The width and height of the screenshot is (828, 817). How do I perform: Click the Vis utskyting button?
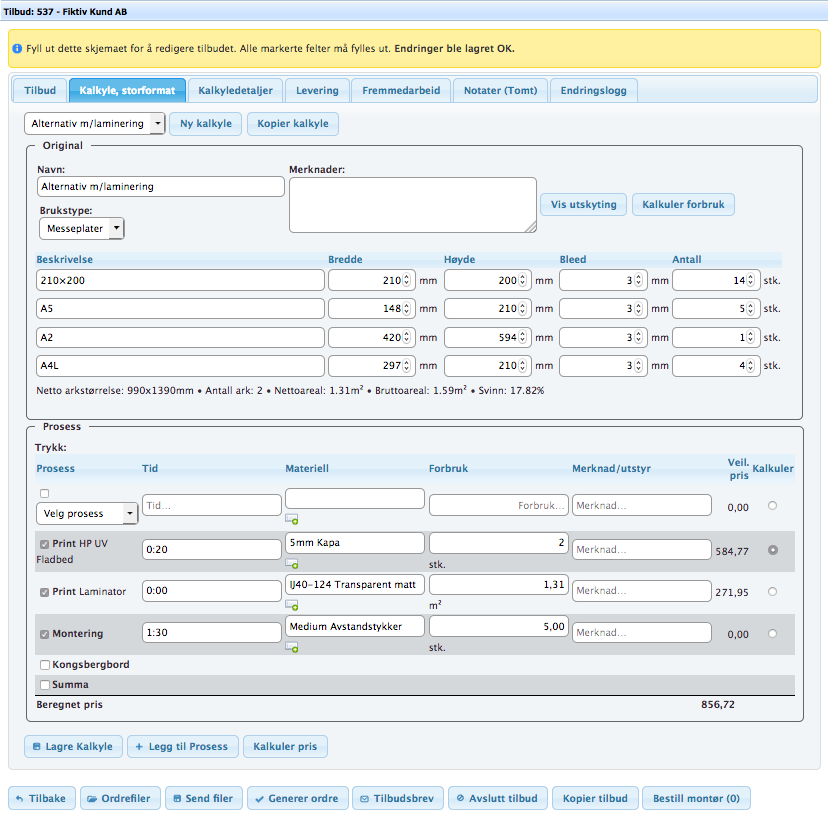[x=584, y=204]
